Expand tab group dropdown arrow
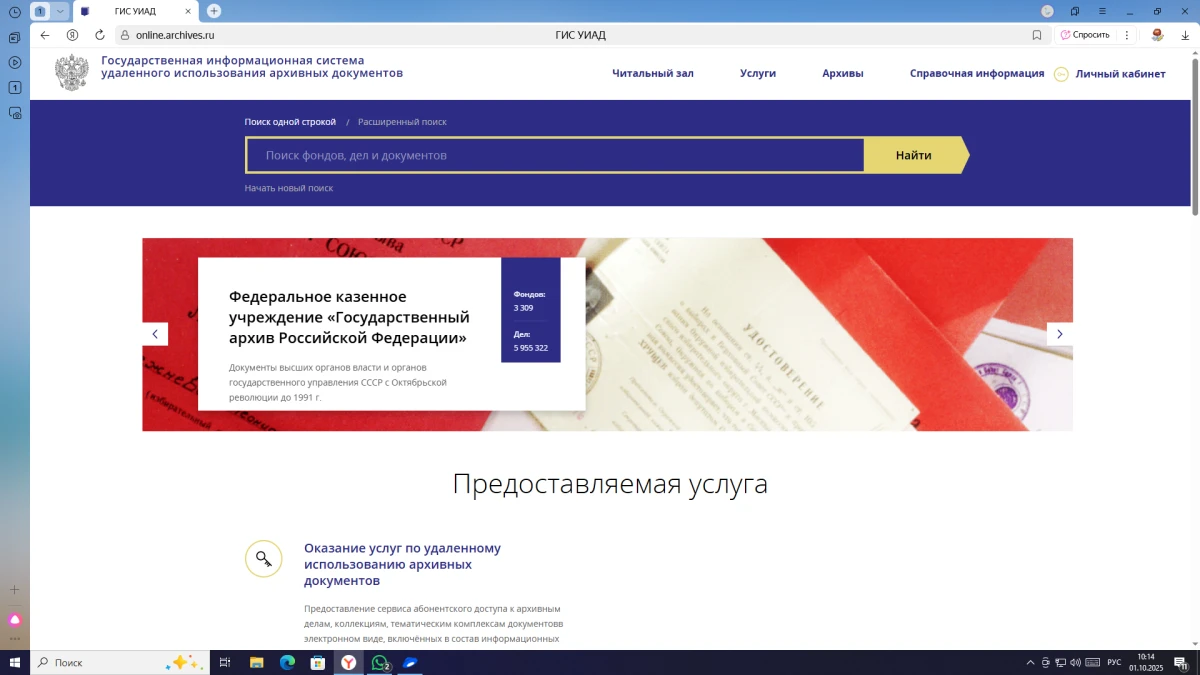 pos(60,11)
